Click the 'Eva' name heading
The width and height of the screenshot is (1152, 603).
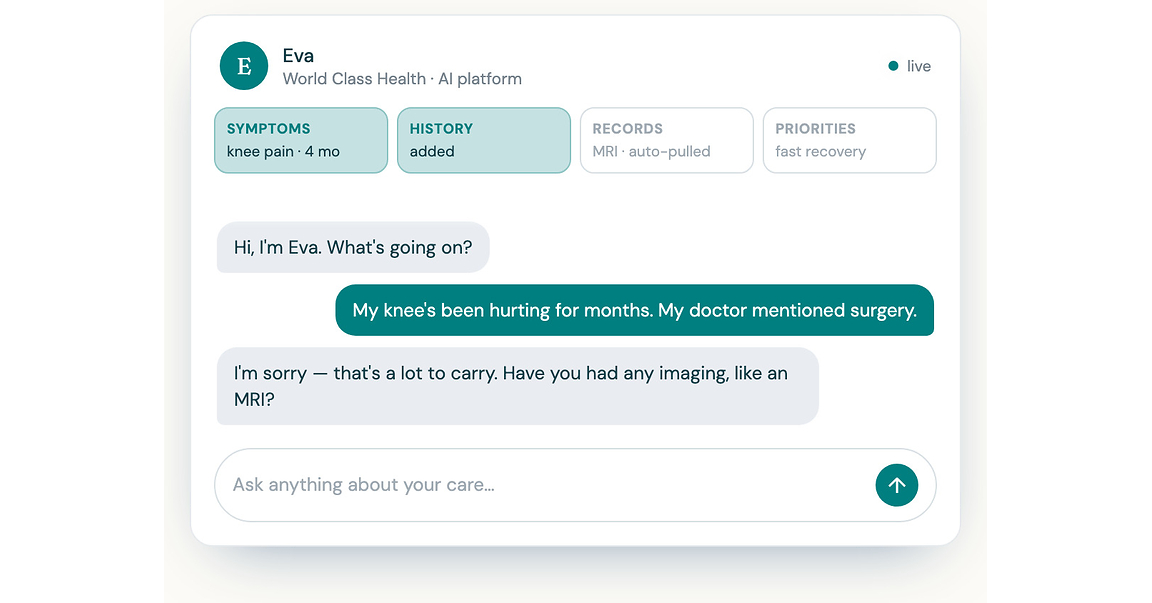pyautogui.click(x=298, y=56)
